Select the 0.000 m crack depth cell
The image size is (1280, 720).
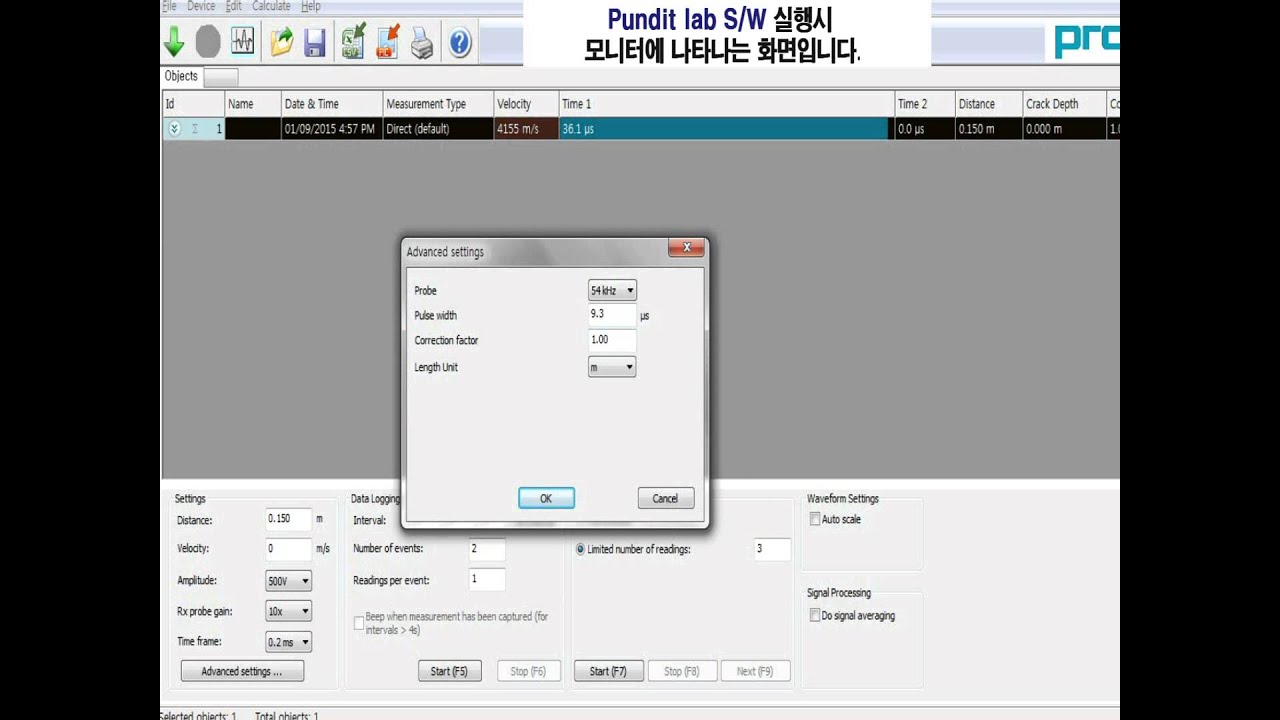tap(1064, 129)
